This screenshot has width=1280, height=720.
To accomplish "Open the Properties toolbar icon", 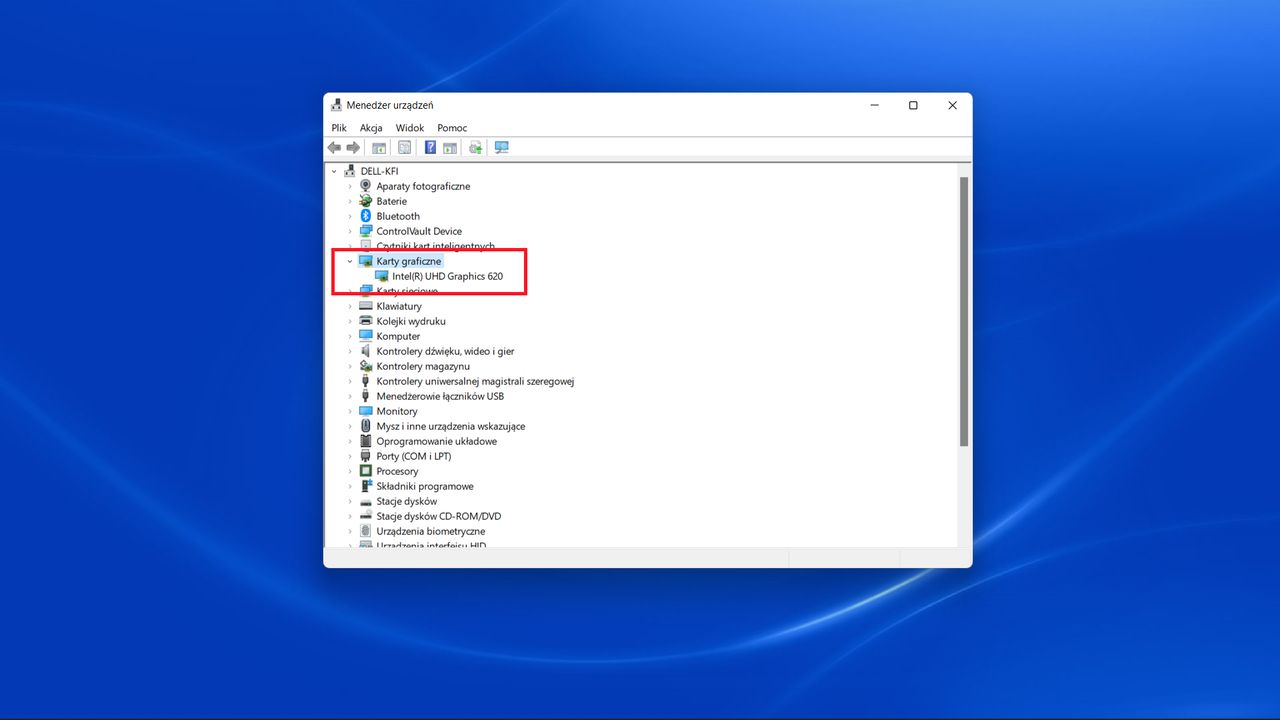I will coord(405,147).
